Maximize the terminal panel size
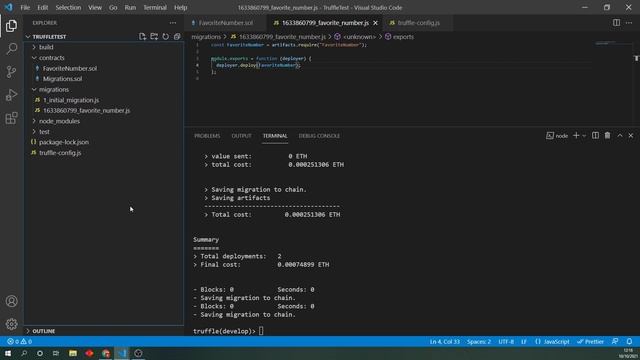 point(620,136)
